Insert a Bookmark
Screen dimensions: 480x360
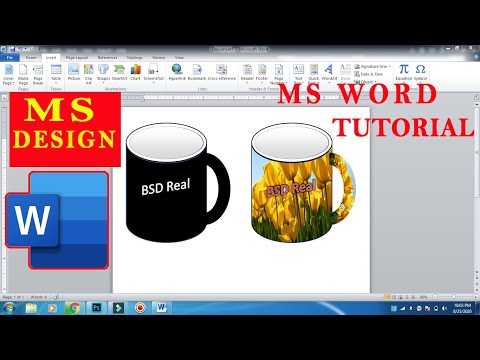pyautogui.click(x=197, y=72)
